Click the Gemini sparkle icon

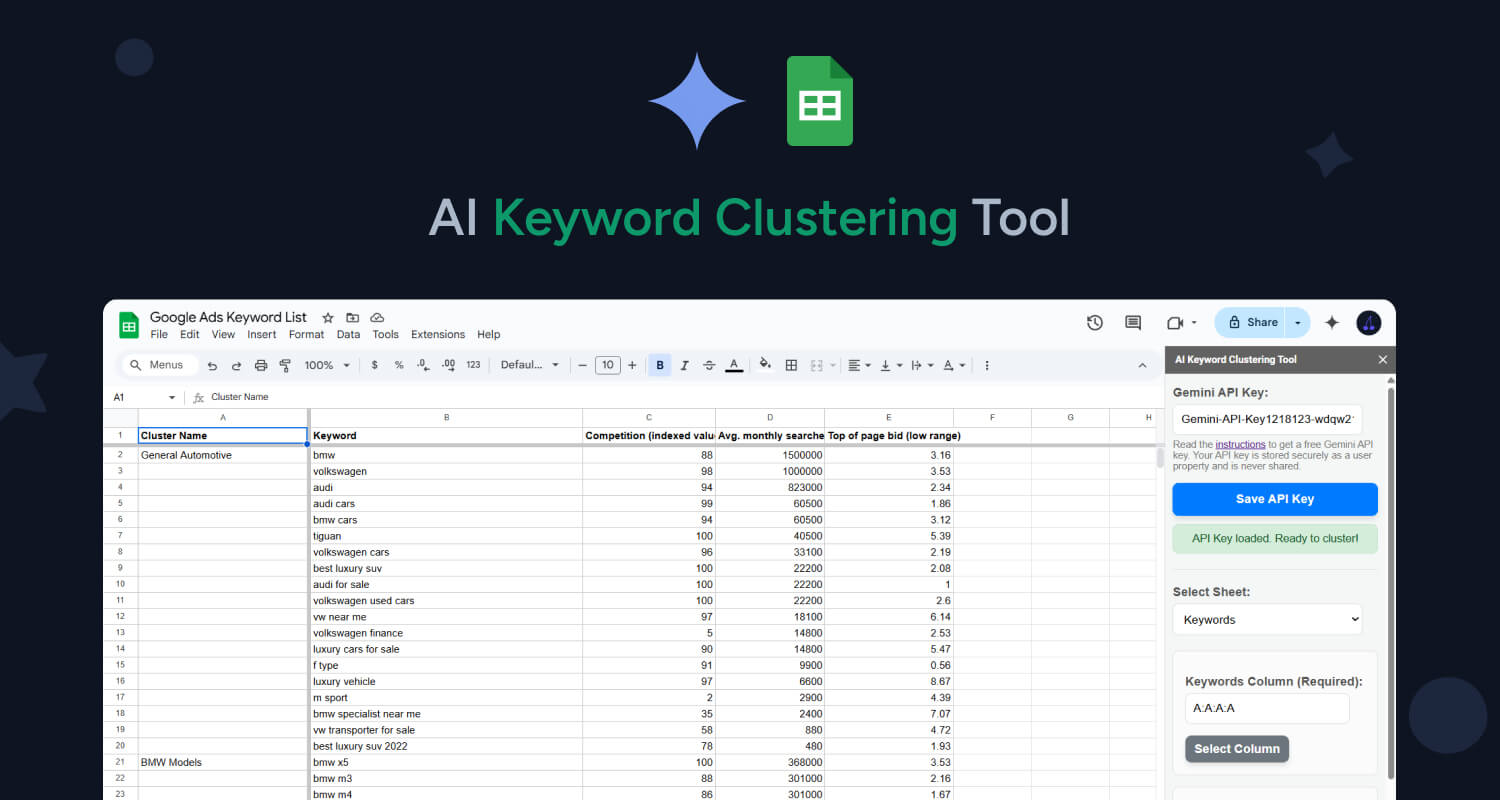(1332, 322)
